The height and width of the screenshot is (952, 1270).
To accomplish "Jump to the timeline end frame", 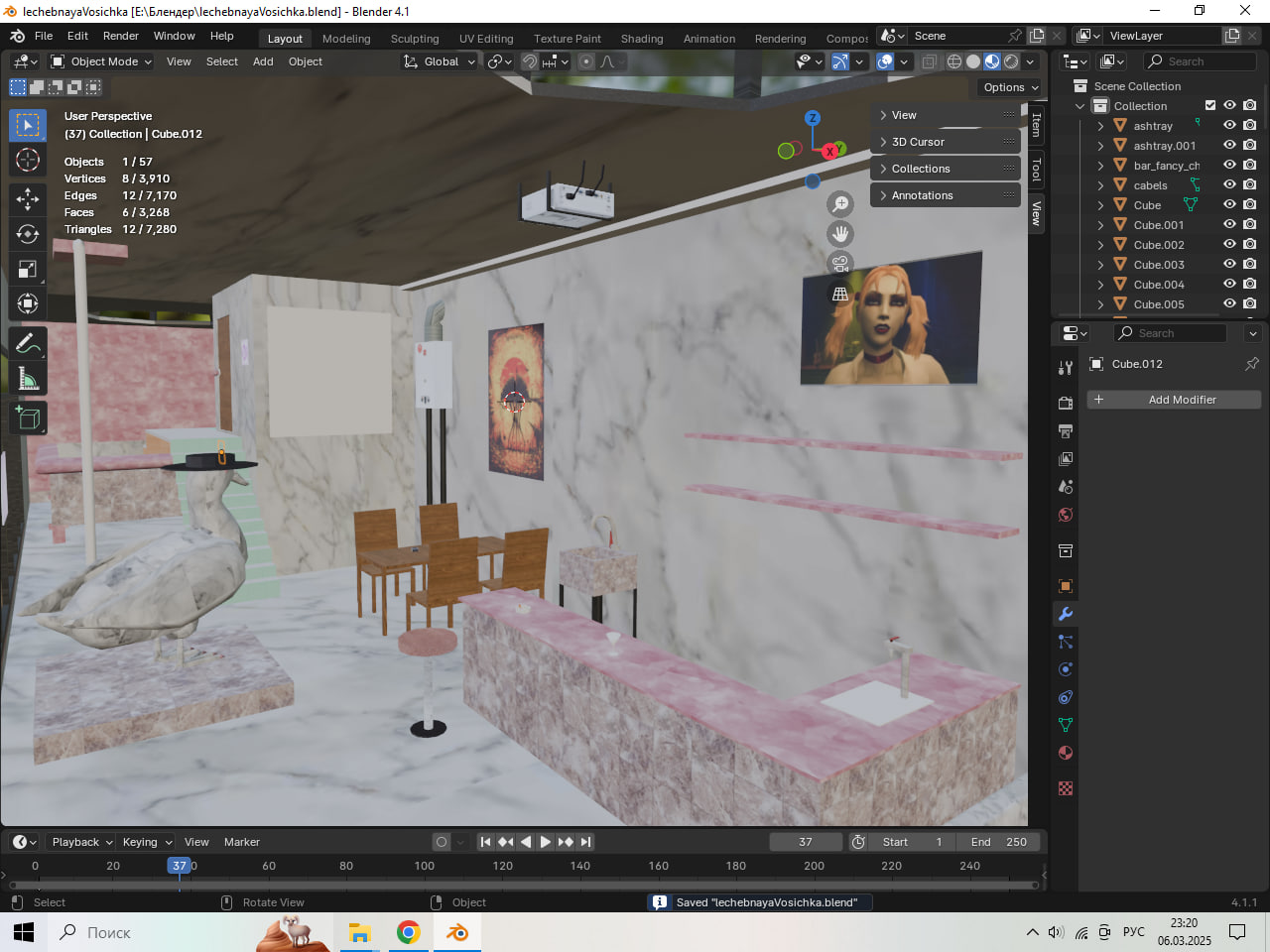I will pyautogui.click(x=586, y=842).
